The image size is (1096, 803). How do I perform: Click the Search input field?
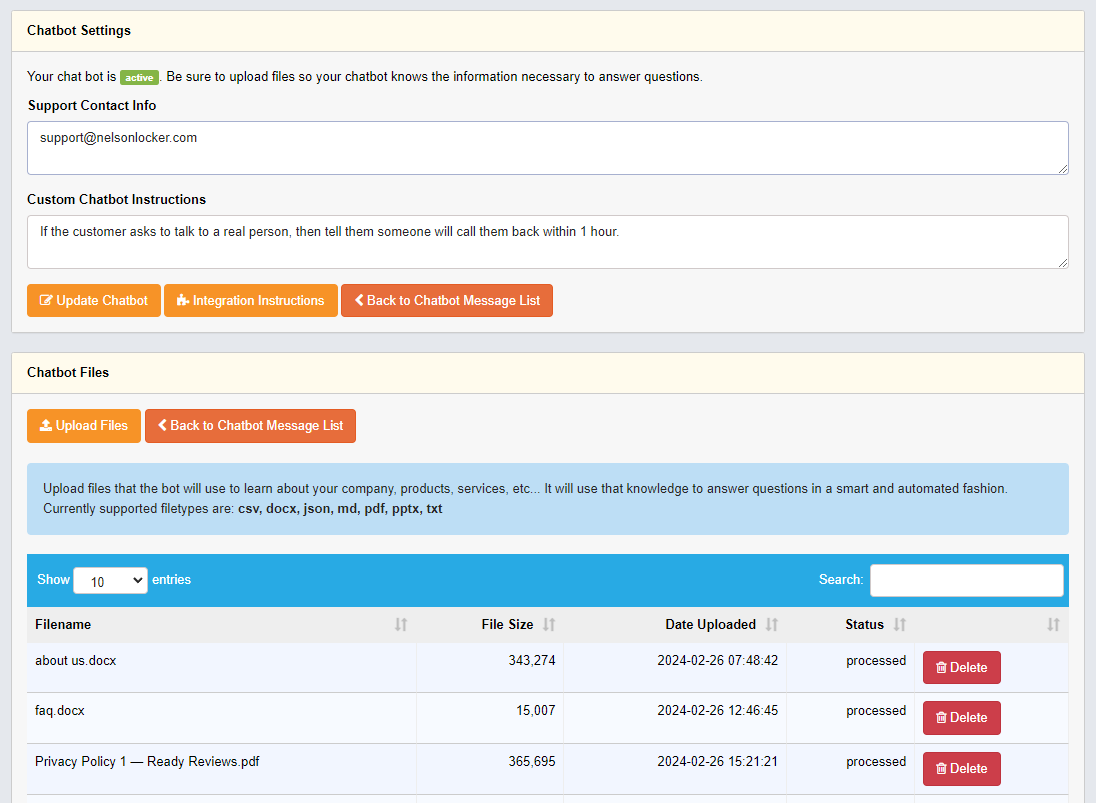[x=966, y=580]
